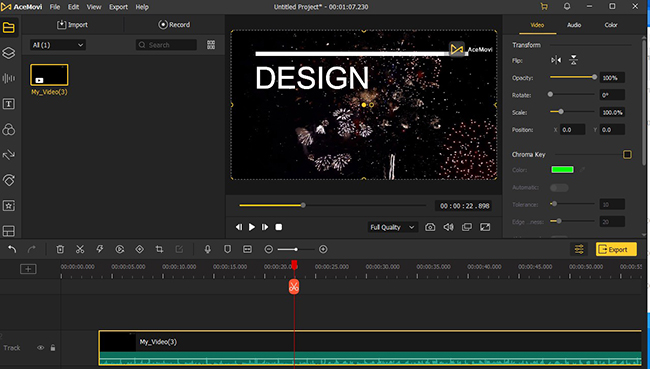Enter fullscreen preview mode
650x369 pixels.
(485, 227)
